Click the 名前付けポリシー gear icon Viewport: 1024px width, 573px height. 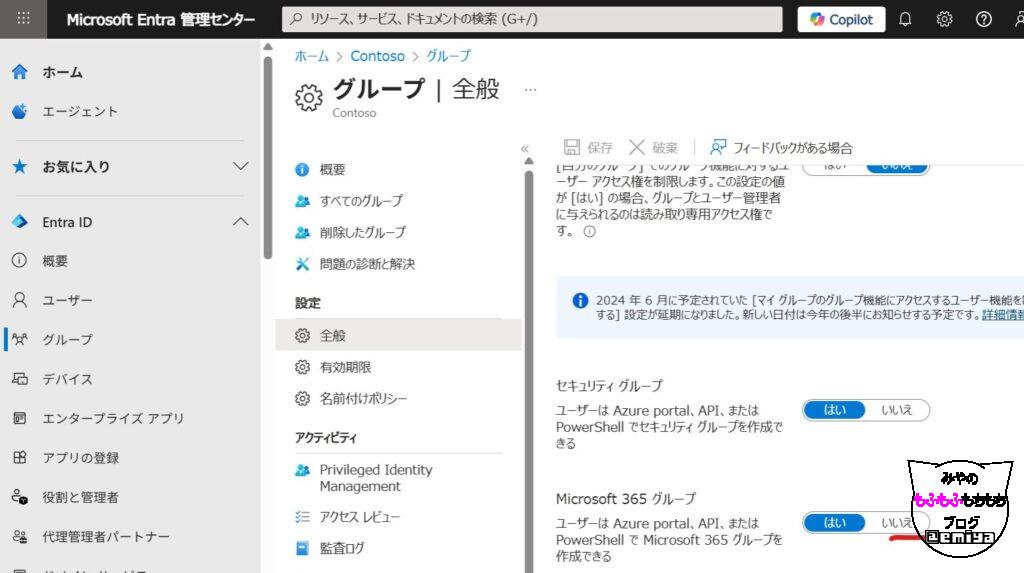click(302, 398)
